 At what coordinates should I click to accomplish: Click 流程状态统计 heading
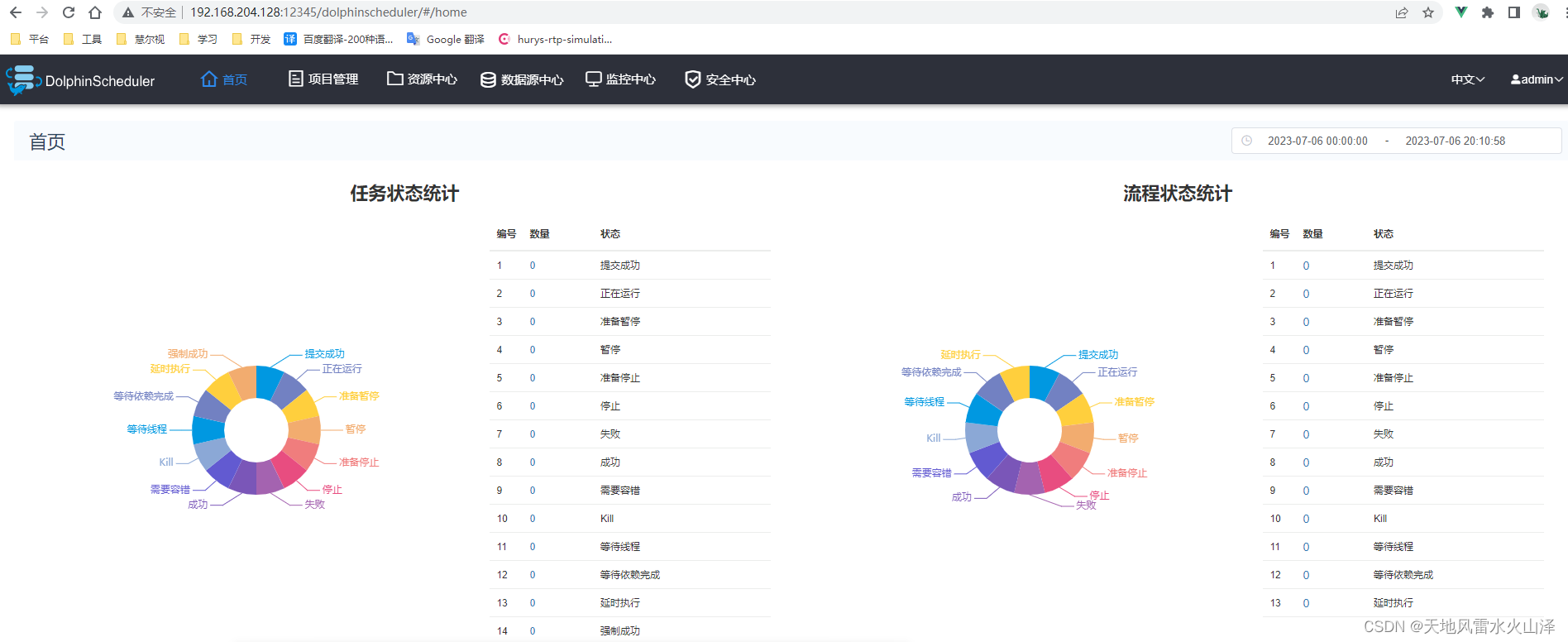(x=1178, y=194)
